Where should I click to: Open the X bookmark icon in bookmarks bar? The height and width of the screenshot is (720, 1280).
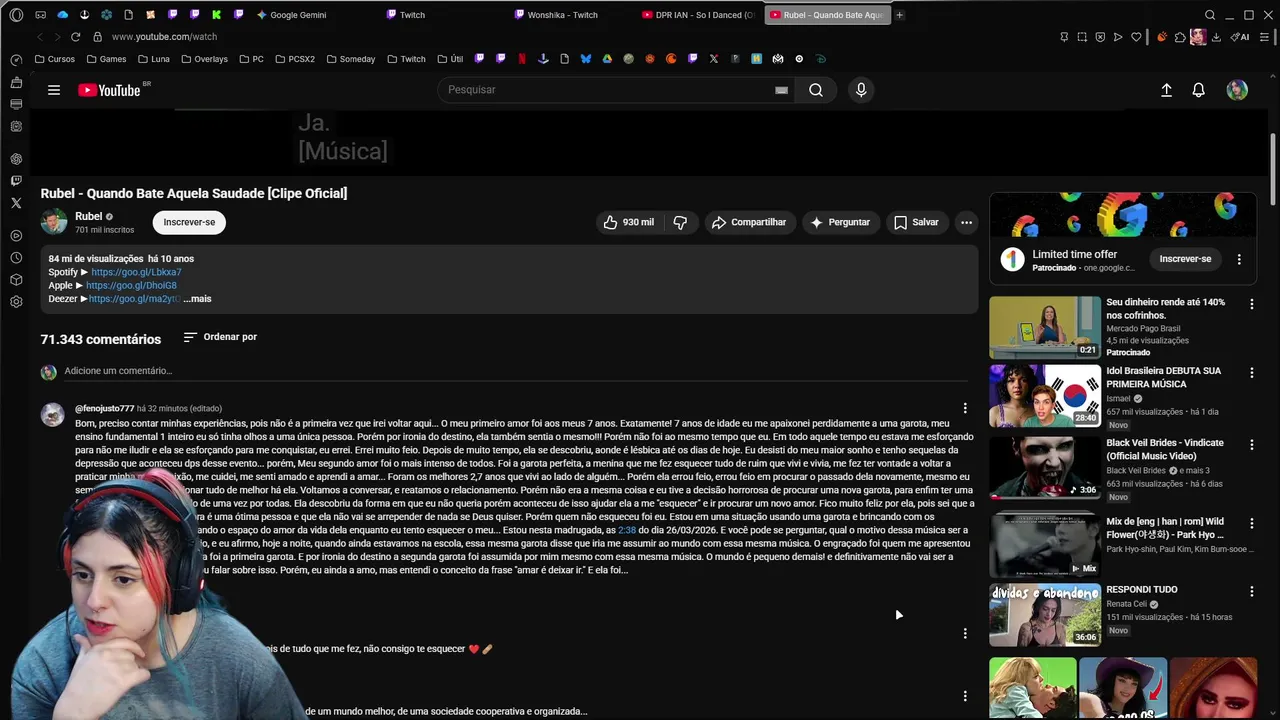pos(714,59)
